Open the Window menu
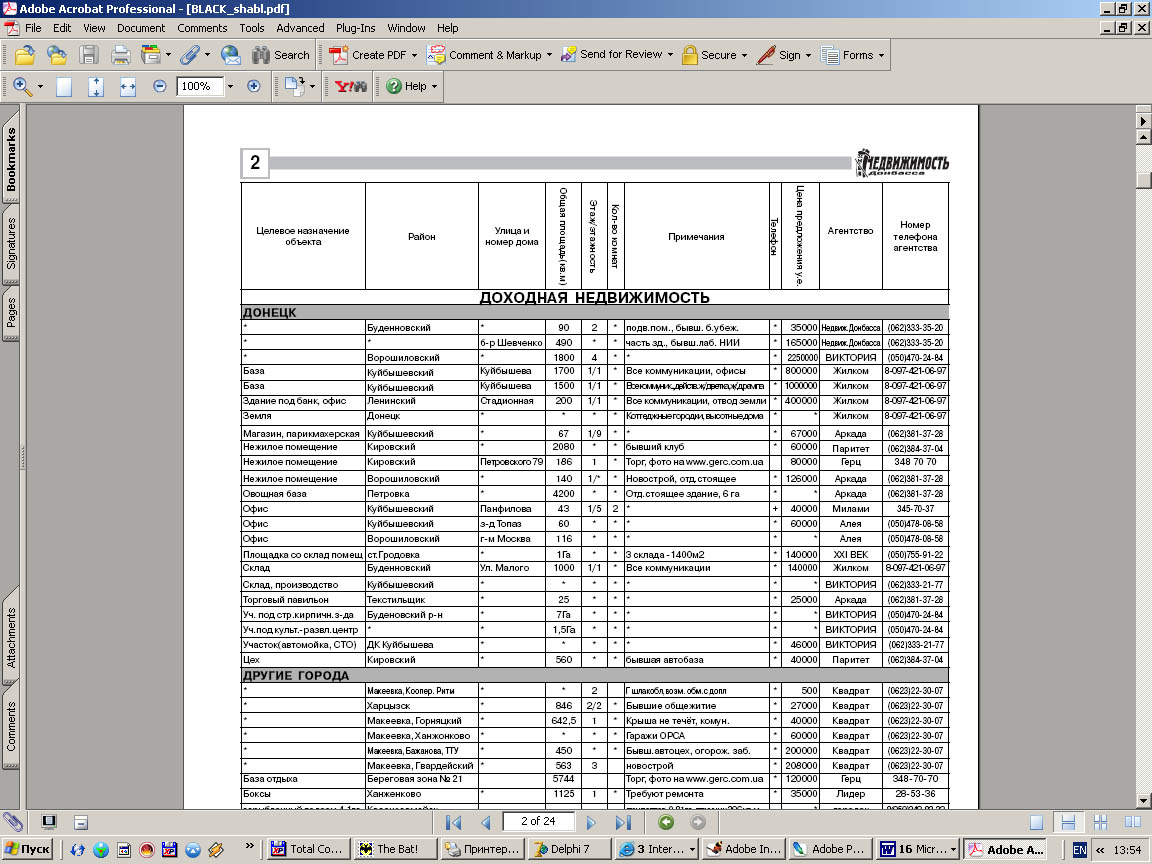1152x864 pixels. click(406, 29)
